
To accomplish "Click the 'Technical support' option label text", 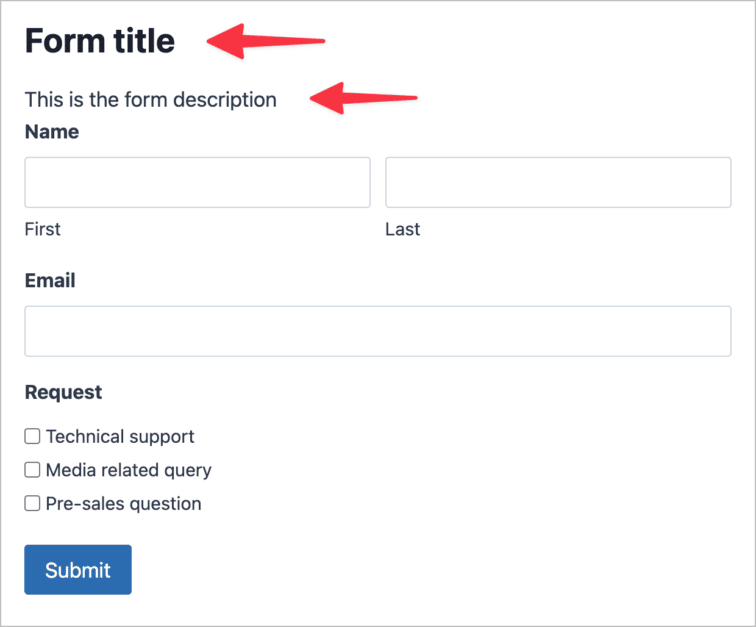I will pos(120,436).
